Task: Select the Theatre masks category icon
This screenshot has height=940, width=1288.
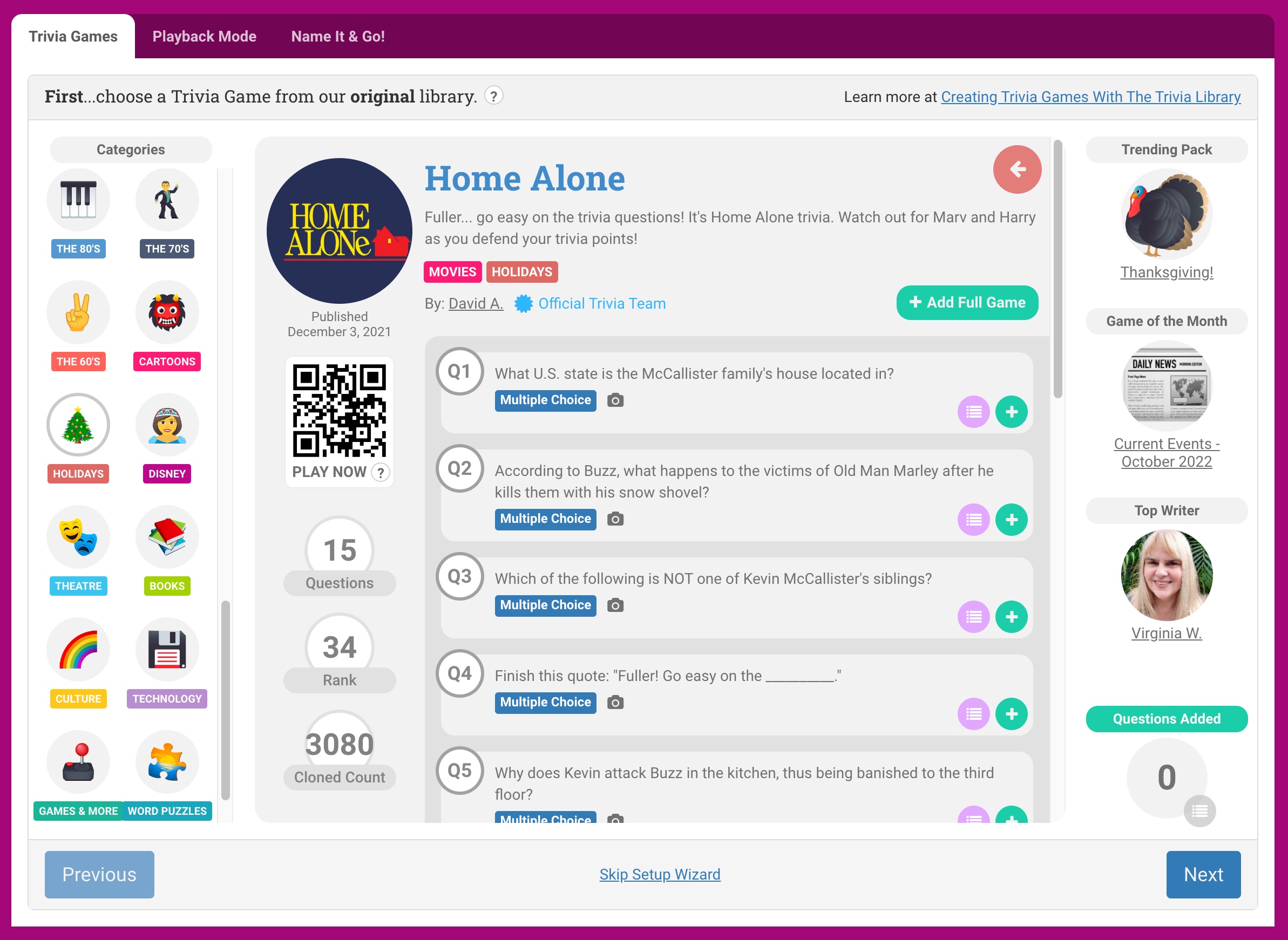Action: click(78, 536)
